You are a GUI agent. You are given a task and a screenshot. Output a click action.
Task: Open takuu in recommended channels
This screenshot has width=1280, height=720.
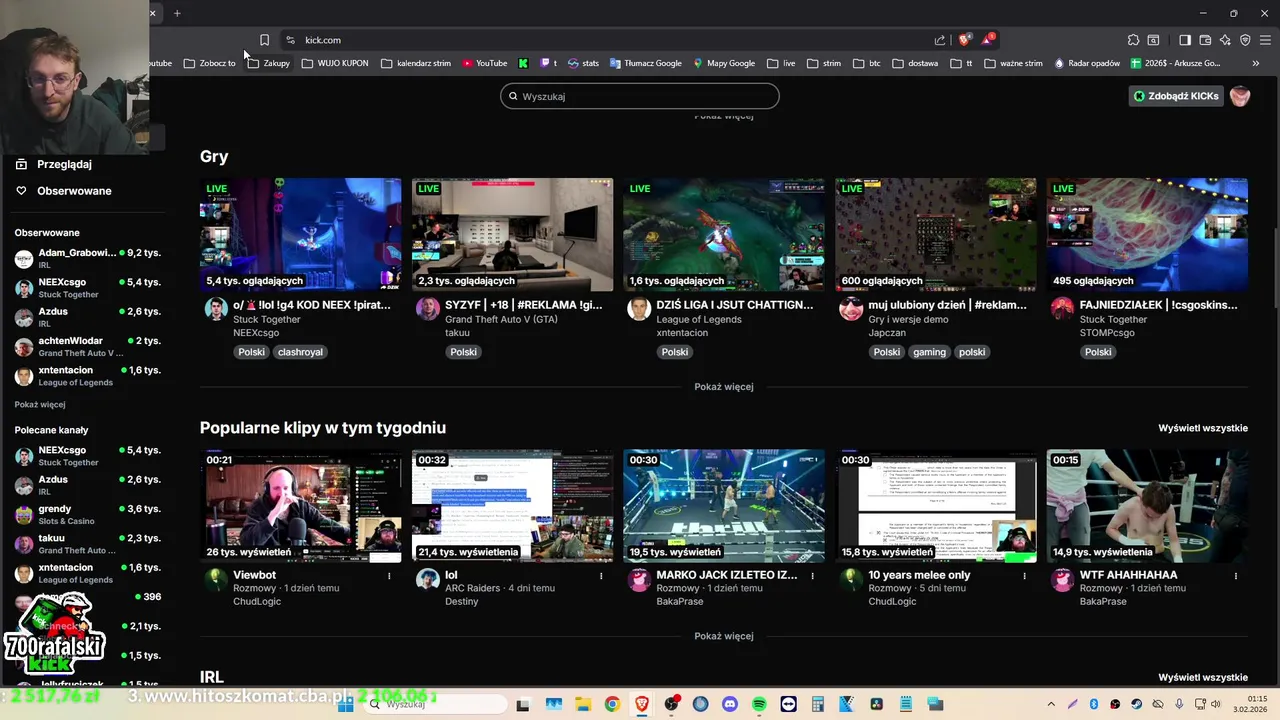(88, 543)
